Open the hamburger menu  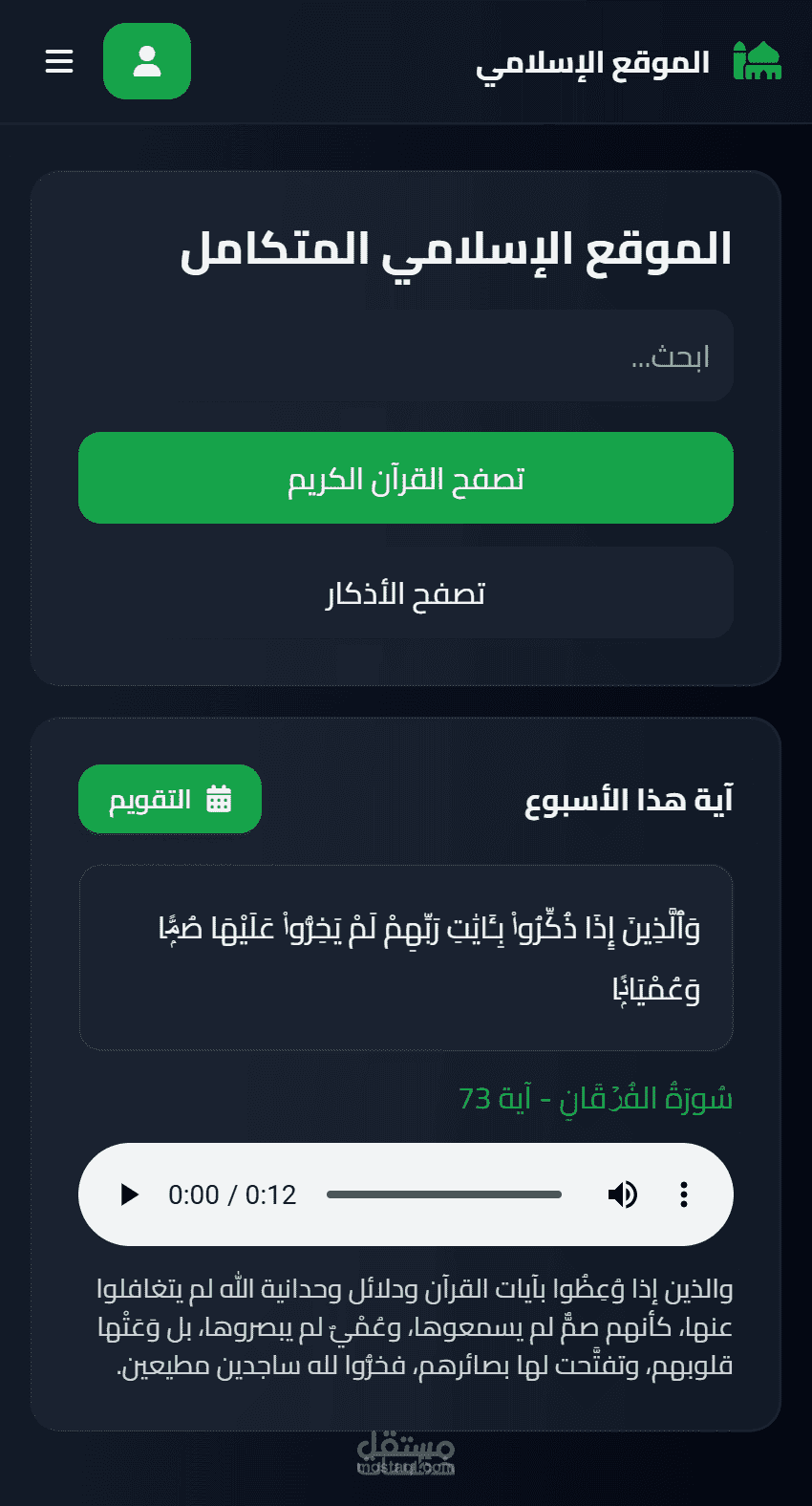(59, 61)
